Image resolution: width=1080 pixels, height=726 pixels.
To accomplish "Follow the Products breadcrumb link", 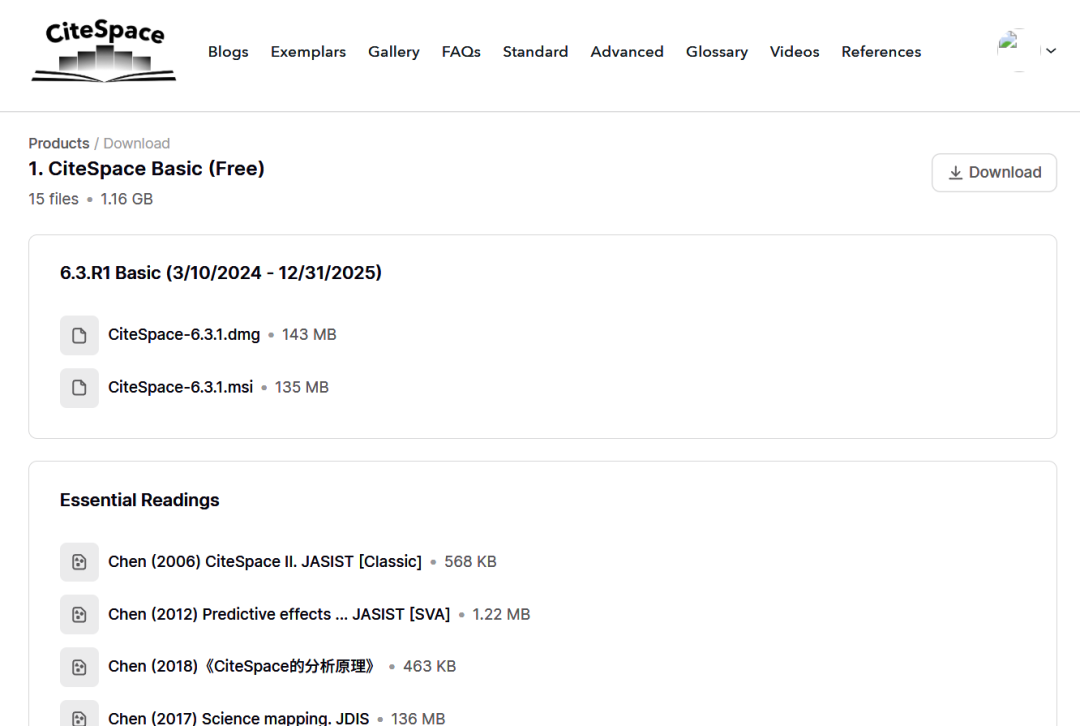I will 59,143.
